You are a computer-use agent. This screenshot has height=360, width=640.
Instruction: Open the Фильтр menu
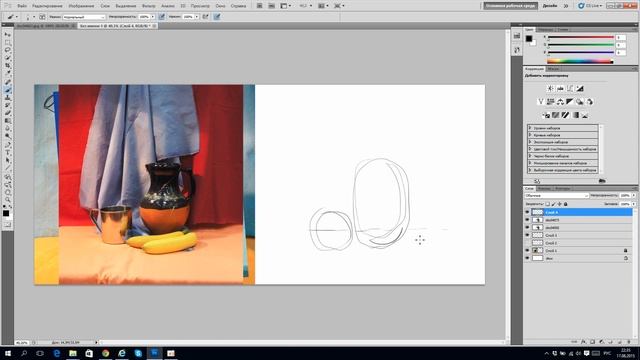[x=149, y=6]
